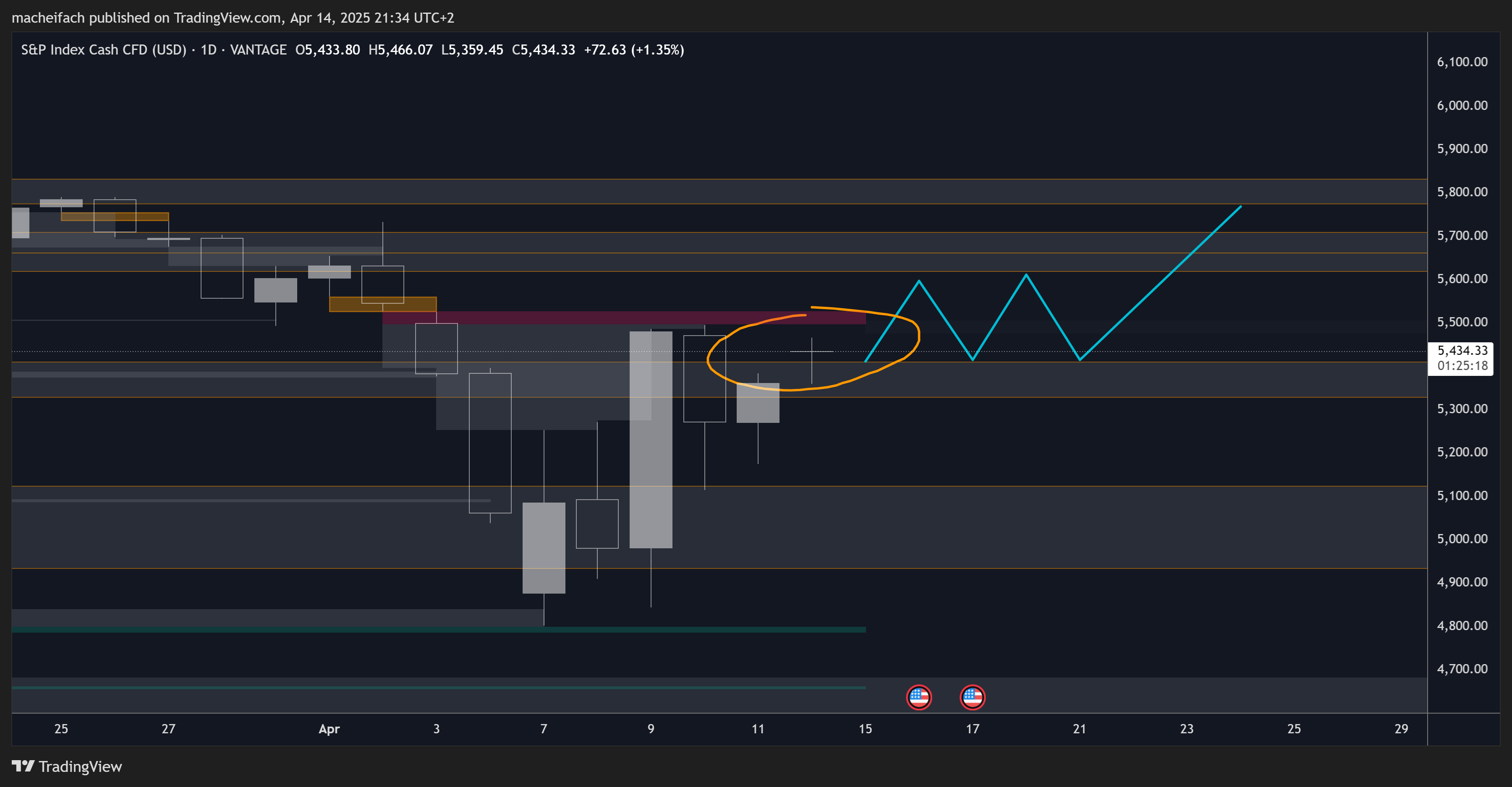Click the countdown timer 01:25:18

click(1462, 366)
